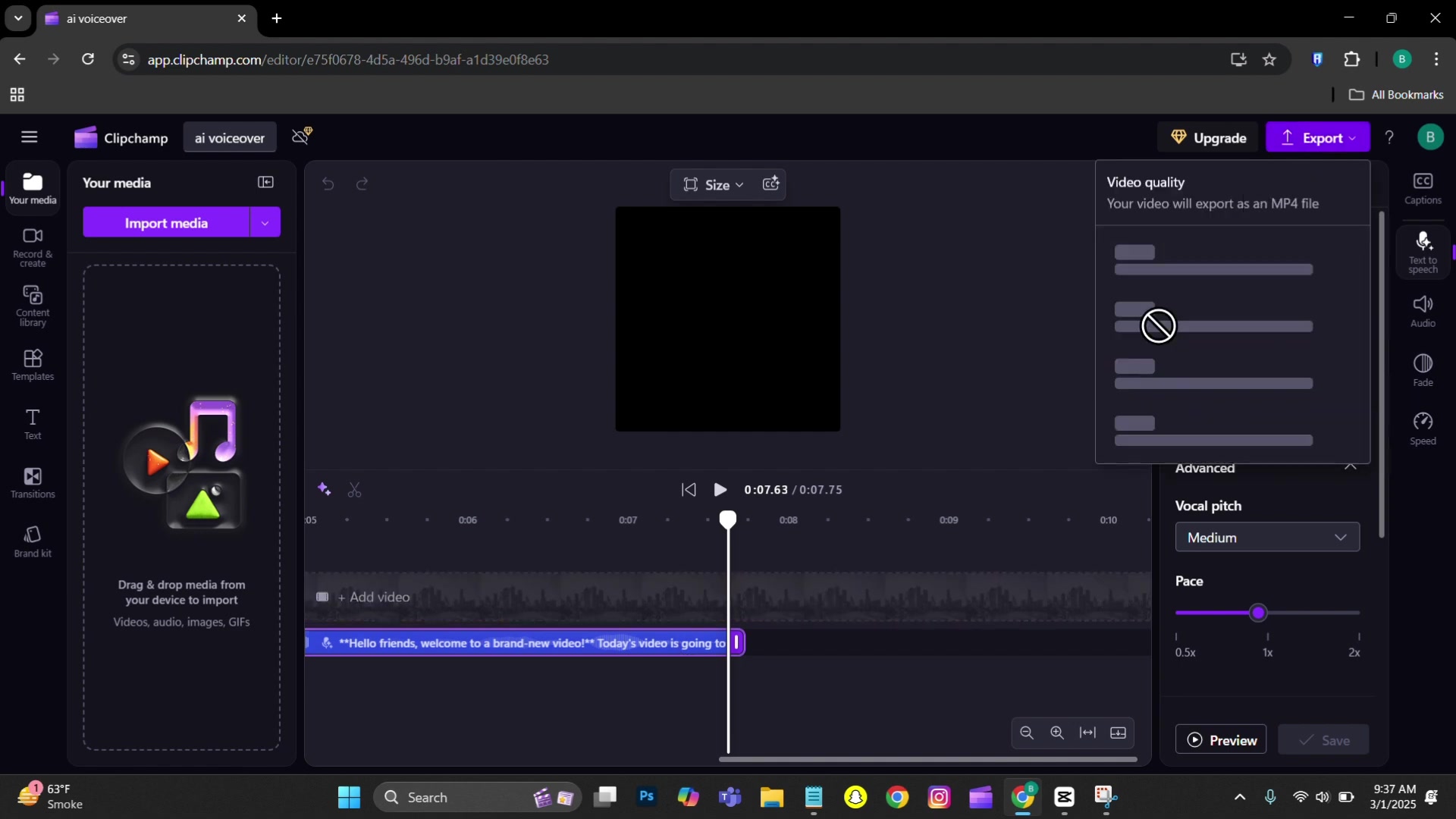Open the Transitions panel
Image resolution: width=1456 pixels, height=819 pixels.
32,483
